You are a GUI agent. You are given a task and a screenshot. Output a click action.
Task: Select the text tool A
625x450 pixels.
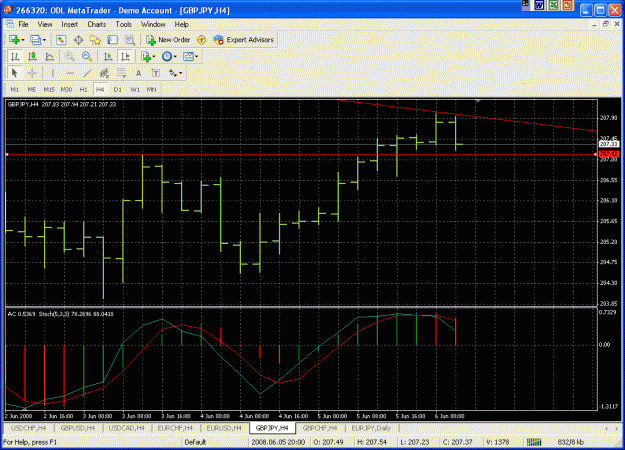(138, 73)
